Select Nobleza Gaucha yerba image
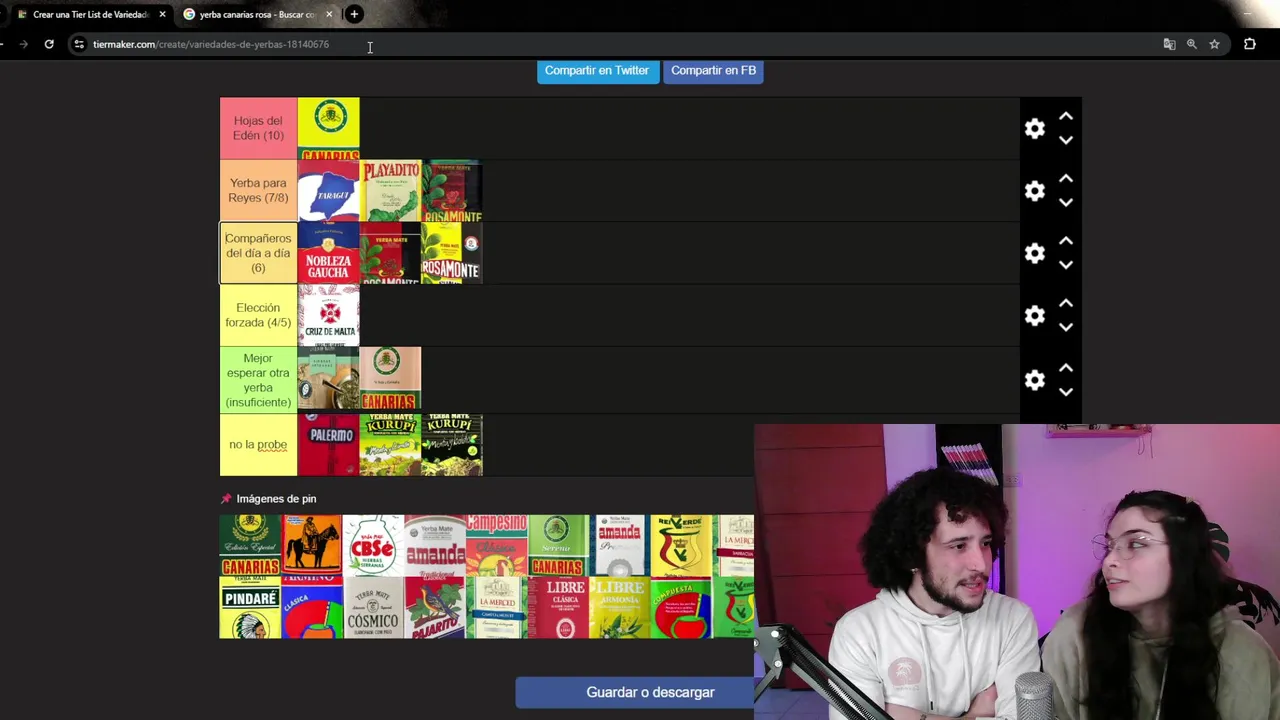This screenshot has width=1280, height=720. (x=328, y=253)
